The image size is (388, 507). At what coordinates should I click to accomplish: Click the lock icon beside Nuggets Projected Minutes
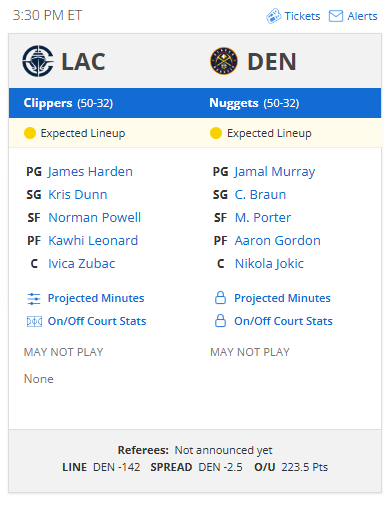220,298
